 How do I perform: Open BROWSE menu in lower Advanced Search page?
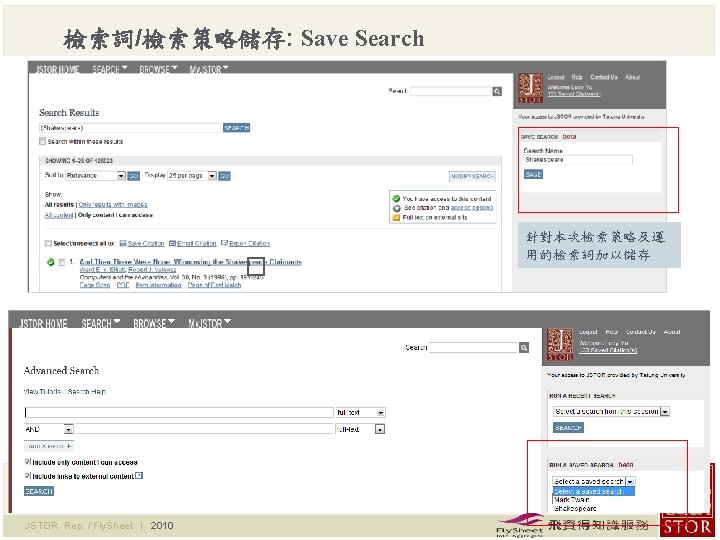coord(154,323)
